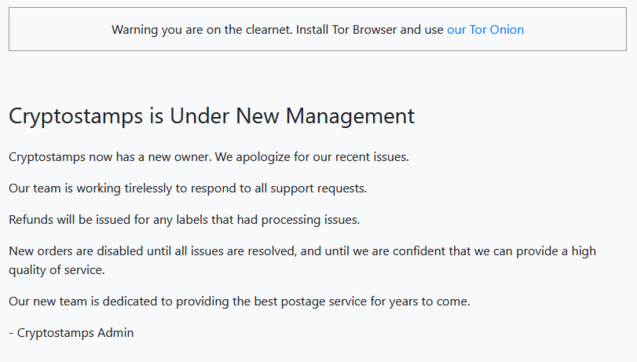Image resolution: width=637 pixels, height=362 pixels.
Task: Click the word "Admin" in the signature
Action: point(115,333)
